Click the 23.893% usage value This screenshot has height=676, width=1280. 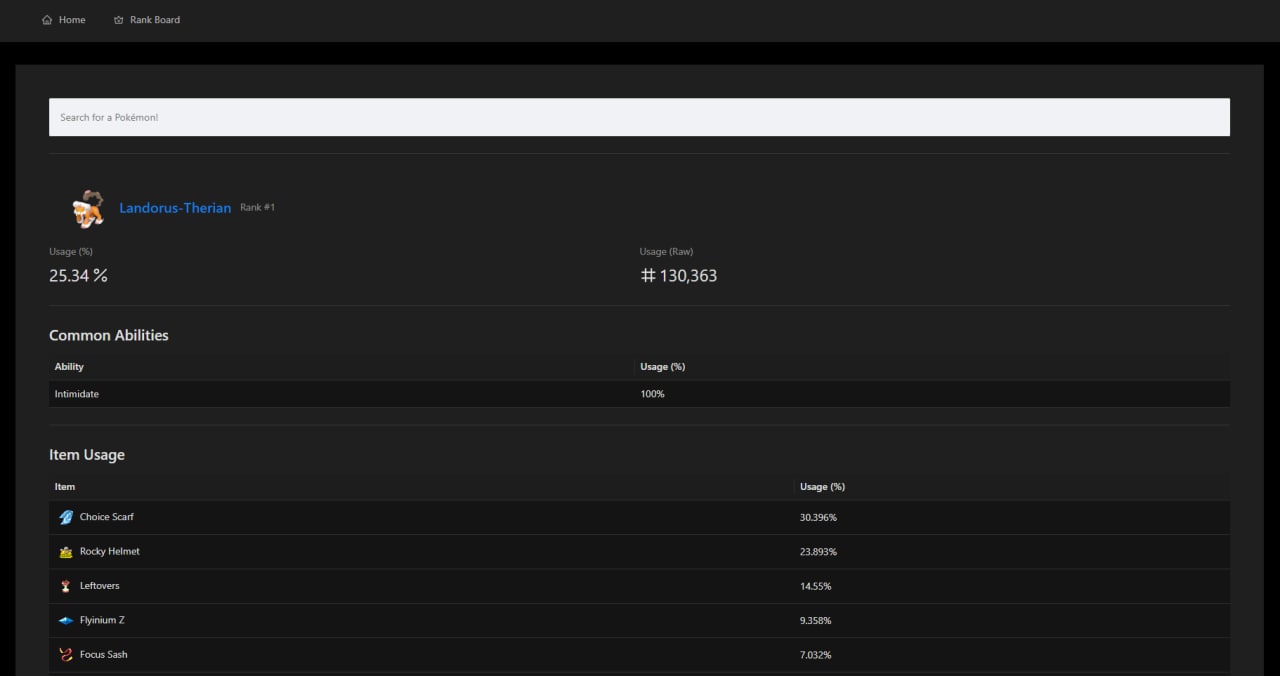[x=818, y=552]
